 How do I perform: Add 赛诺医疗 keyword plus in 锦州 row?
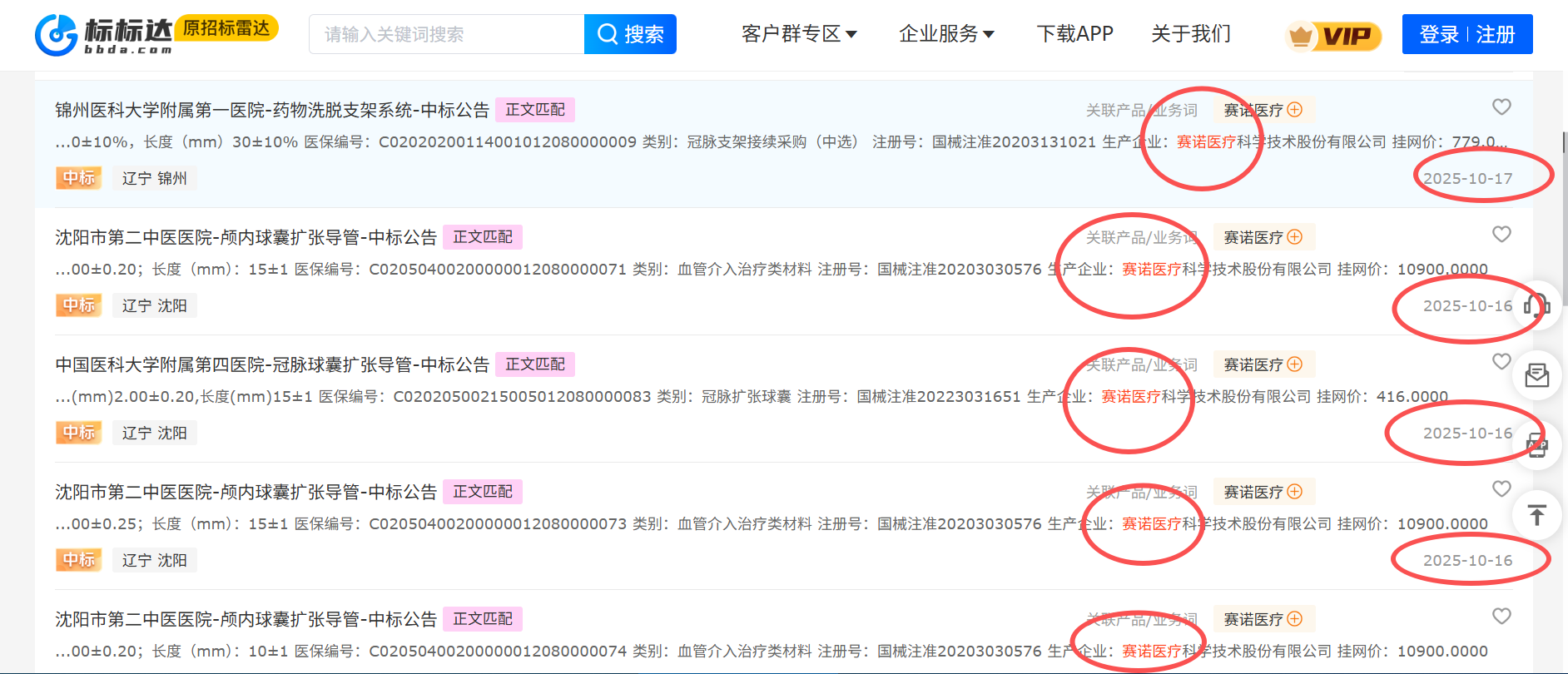(x=1295, y=109)
